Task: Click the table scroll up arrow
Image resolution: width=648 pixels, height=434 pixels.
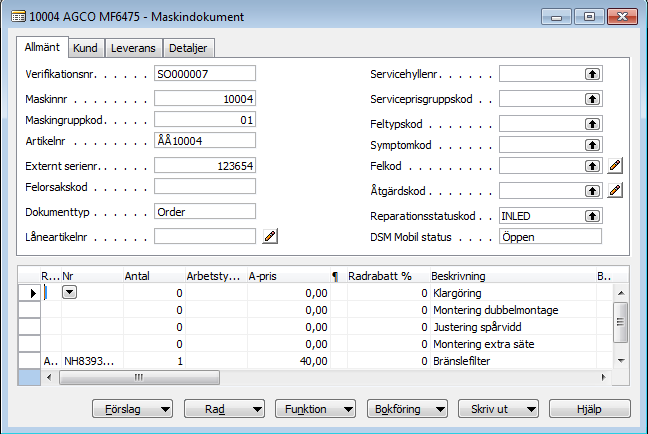Action: point(621,293)
